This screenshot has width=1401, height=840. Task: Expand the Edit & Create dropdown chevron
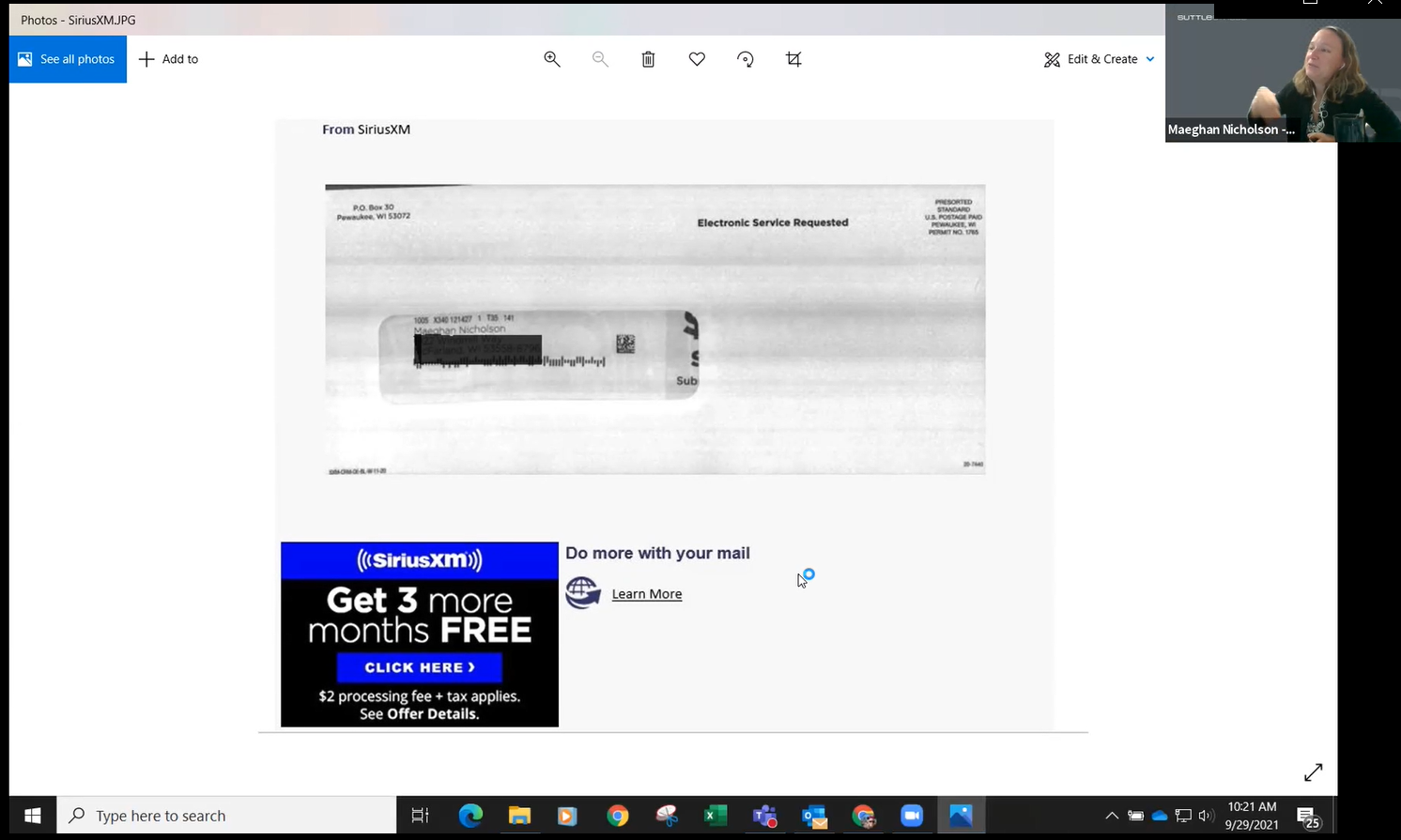click(1150, 58)
